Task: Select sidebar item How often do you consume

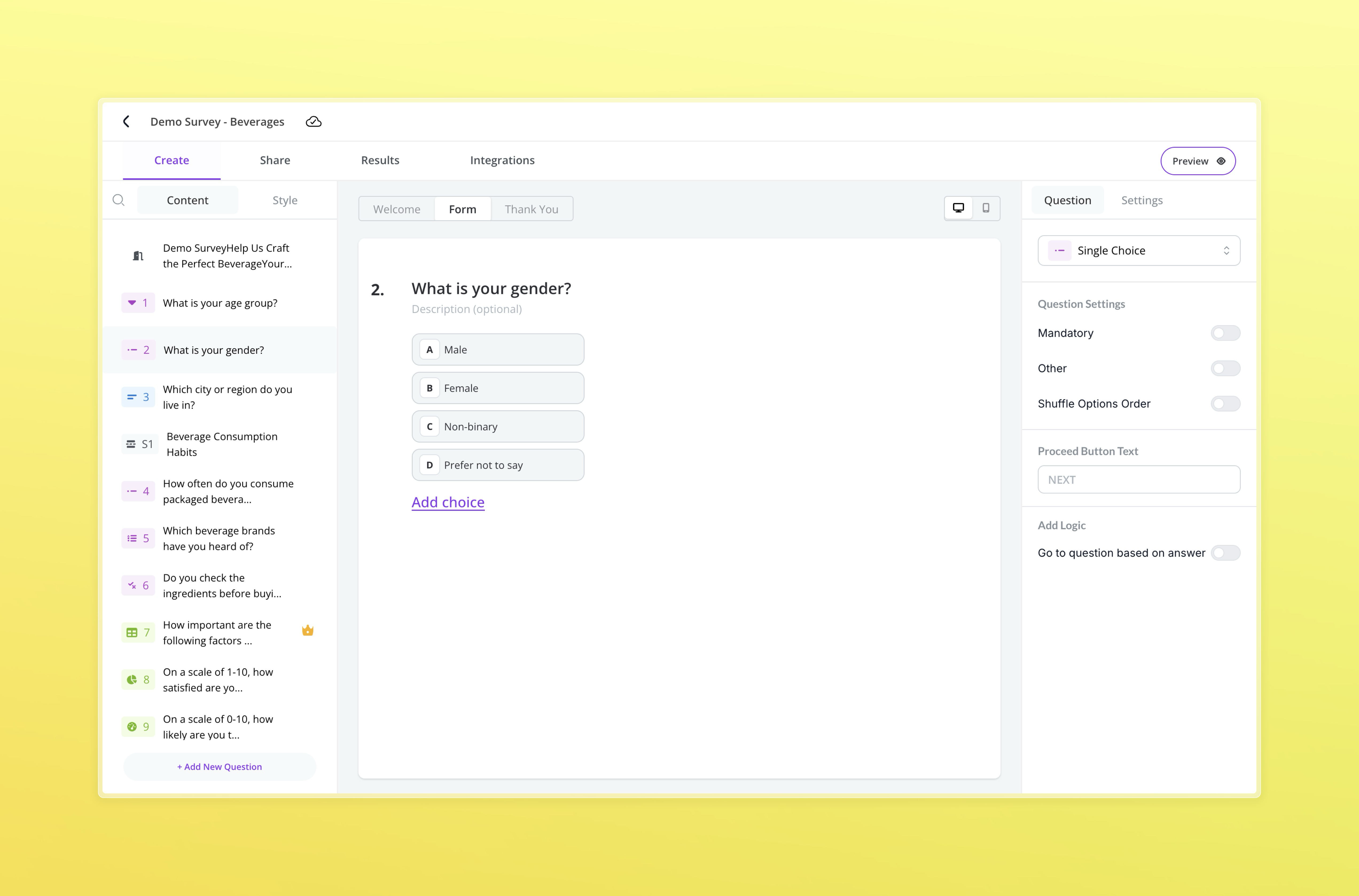Action: (x=220, y=492)
